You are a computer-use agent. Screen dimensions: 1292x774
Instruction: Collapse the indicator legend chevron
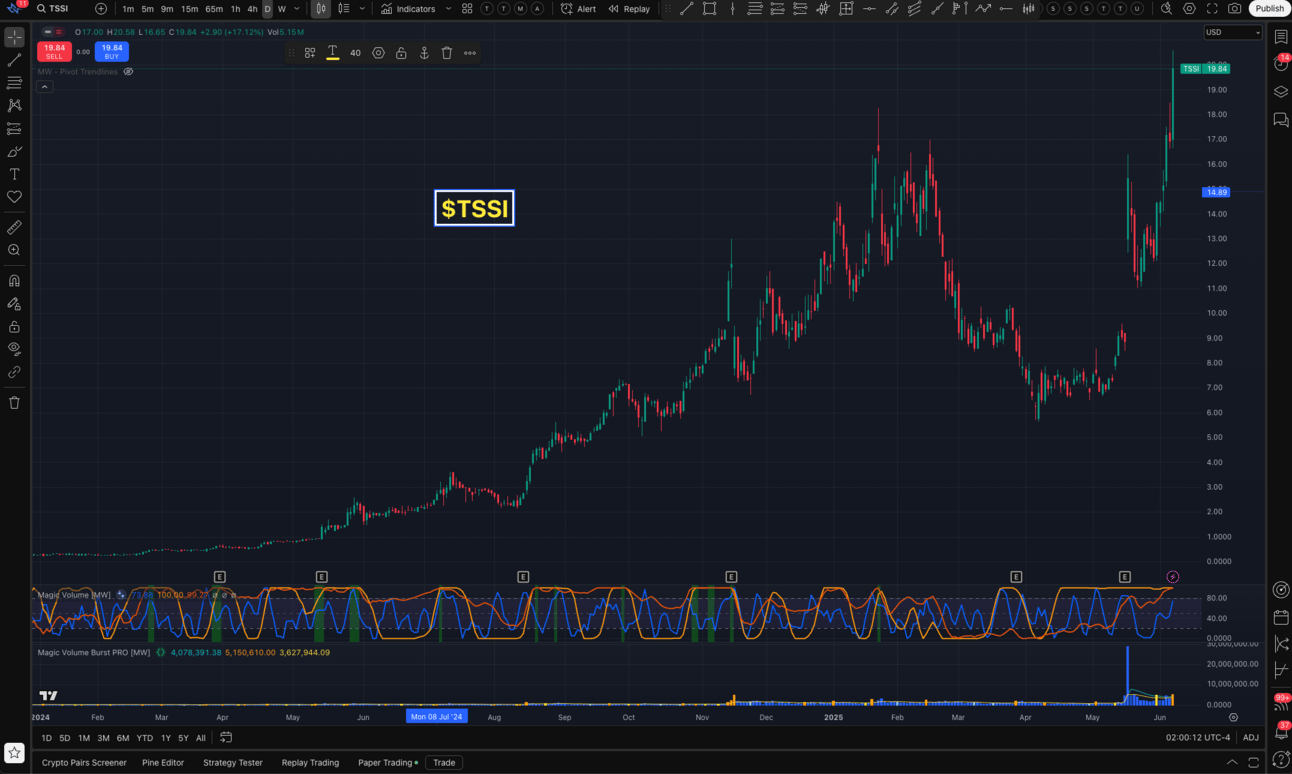45,87
